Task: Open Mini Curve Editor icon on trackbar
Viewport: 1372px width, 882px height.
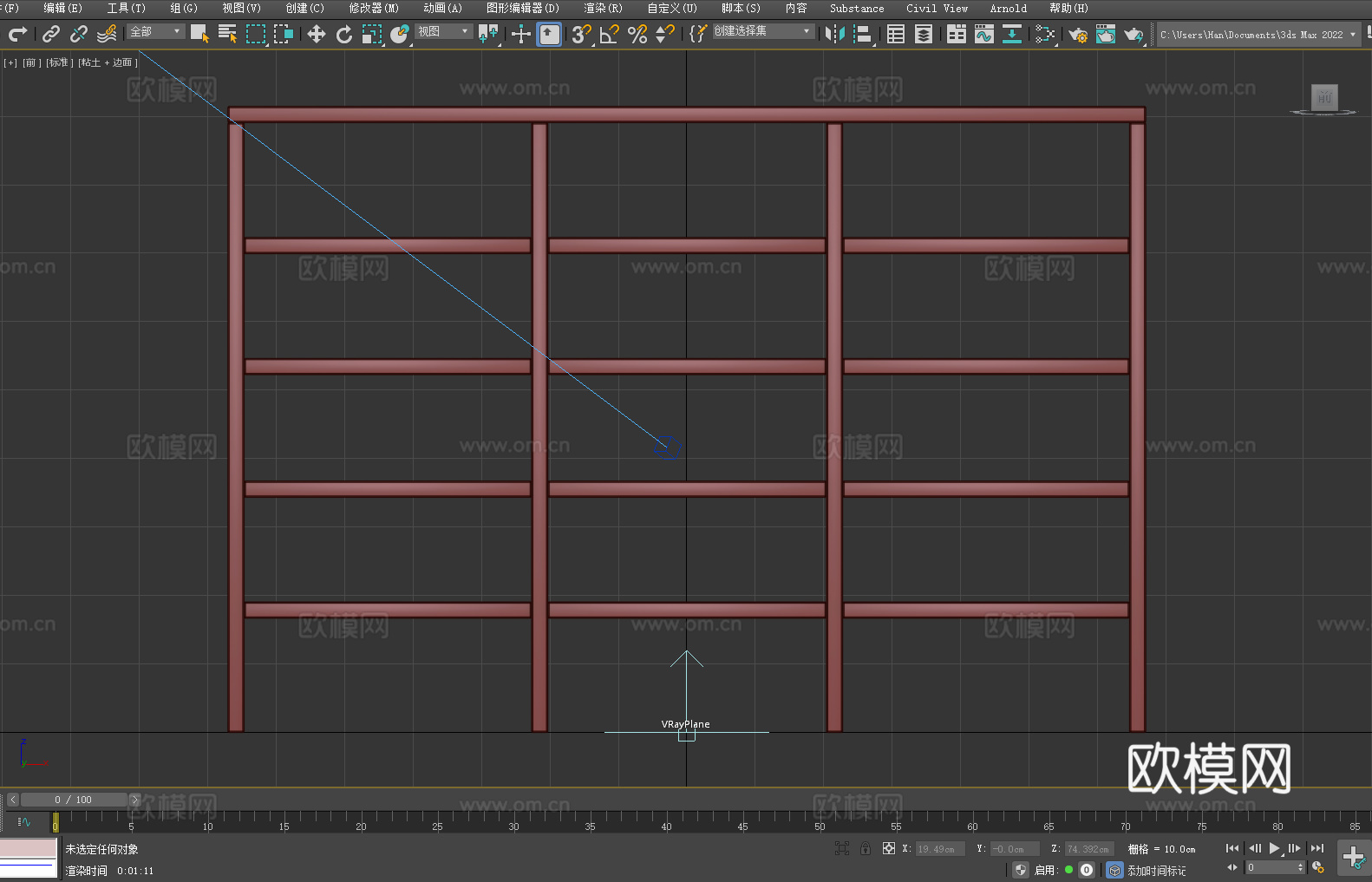Action: 23,821
